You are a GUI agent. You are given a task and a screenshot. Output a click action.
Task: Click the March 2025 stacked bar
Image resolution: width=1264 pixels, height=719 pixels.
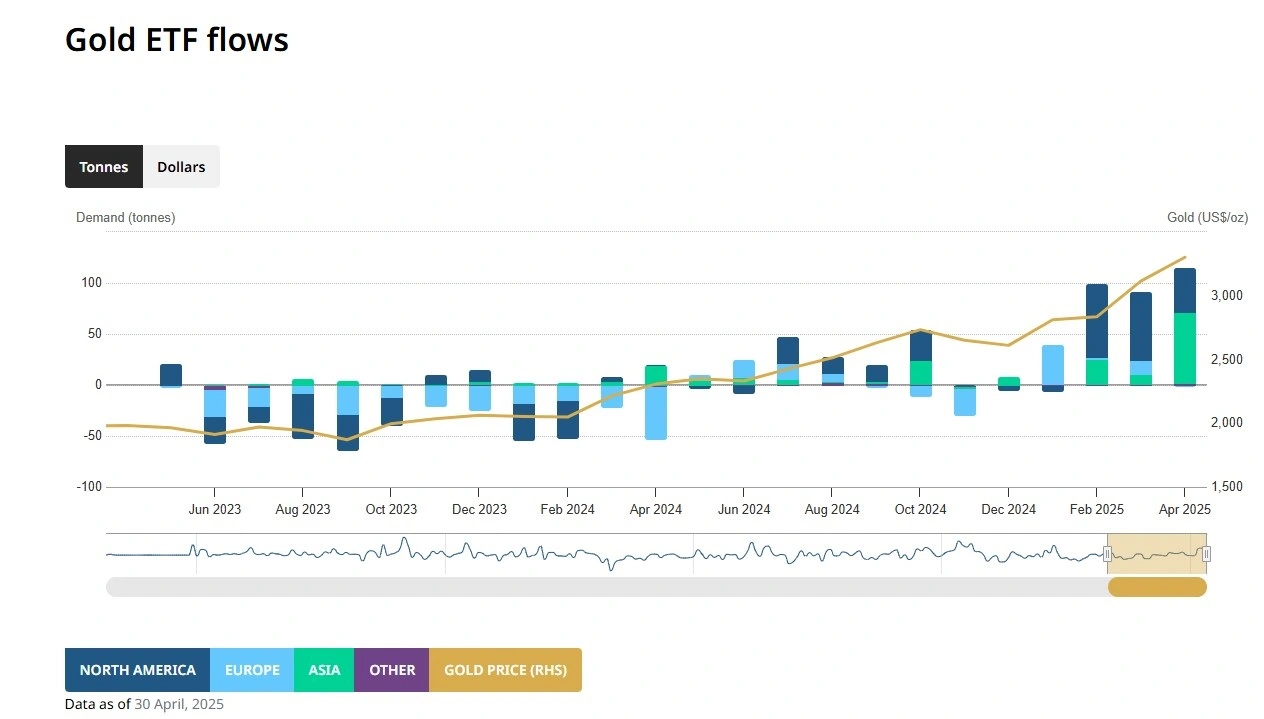pyautogui.click(x=1141, y=339)
